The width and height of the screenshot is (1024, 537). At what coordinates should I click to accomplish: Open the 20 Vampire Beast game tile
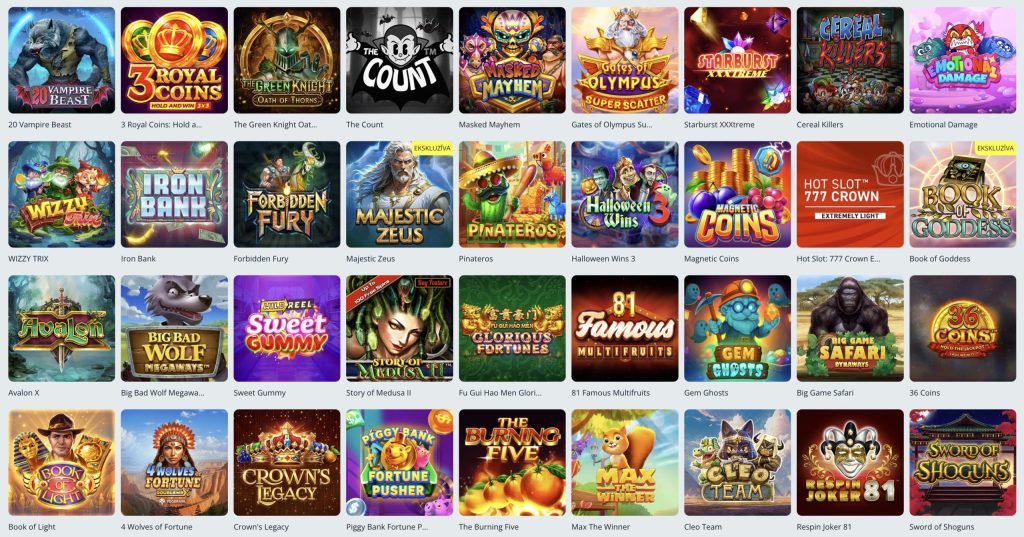(61, 60)
